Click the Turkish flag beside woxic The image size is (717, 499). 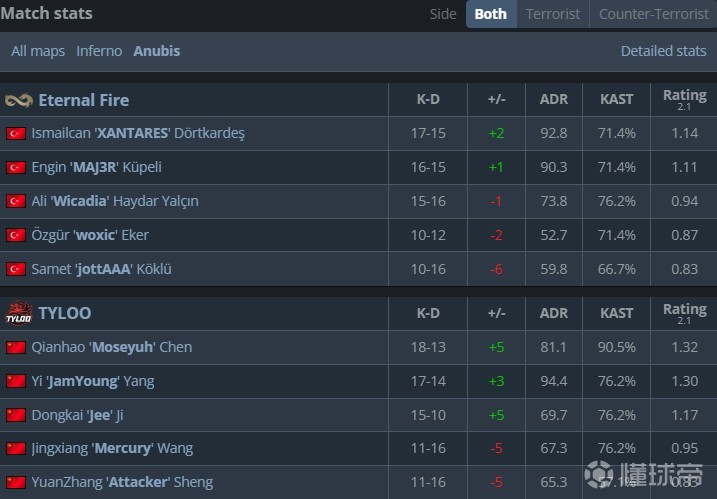coord(15,235)
